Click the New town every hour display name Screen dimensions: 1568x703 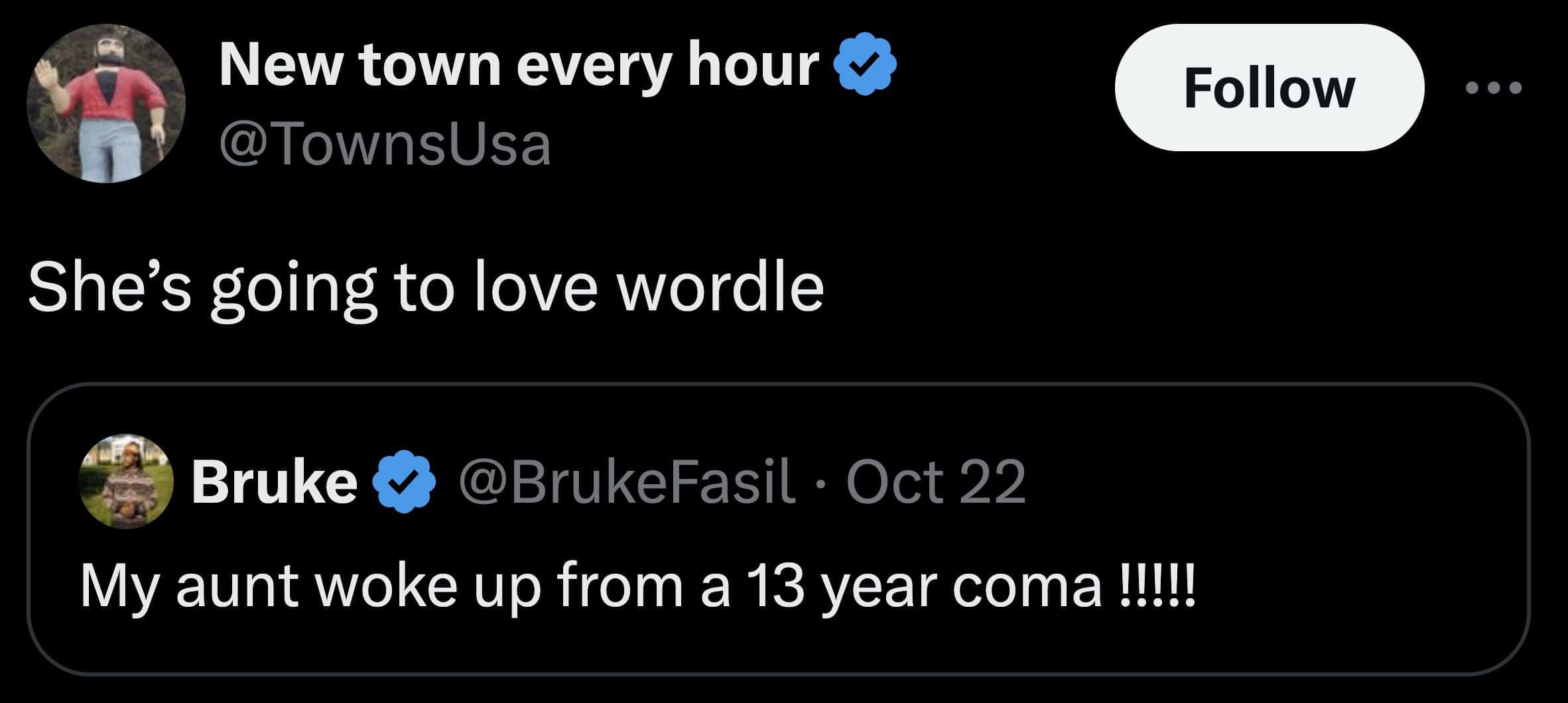tap(519, 65)
